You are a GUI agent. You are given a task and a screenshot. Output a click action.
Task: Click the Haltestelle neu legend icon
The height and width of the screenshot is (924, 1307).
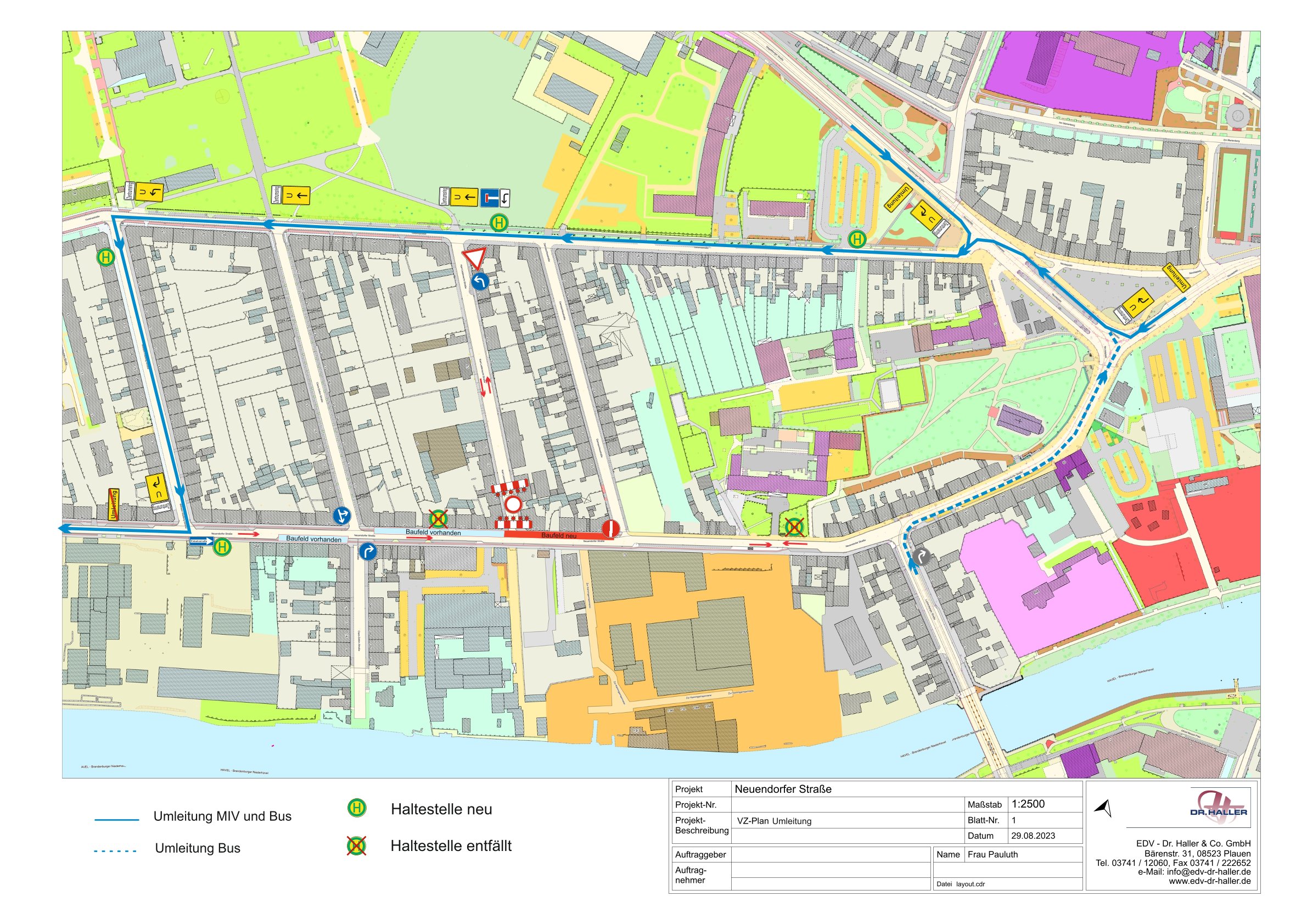coord(357,808)
